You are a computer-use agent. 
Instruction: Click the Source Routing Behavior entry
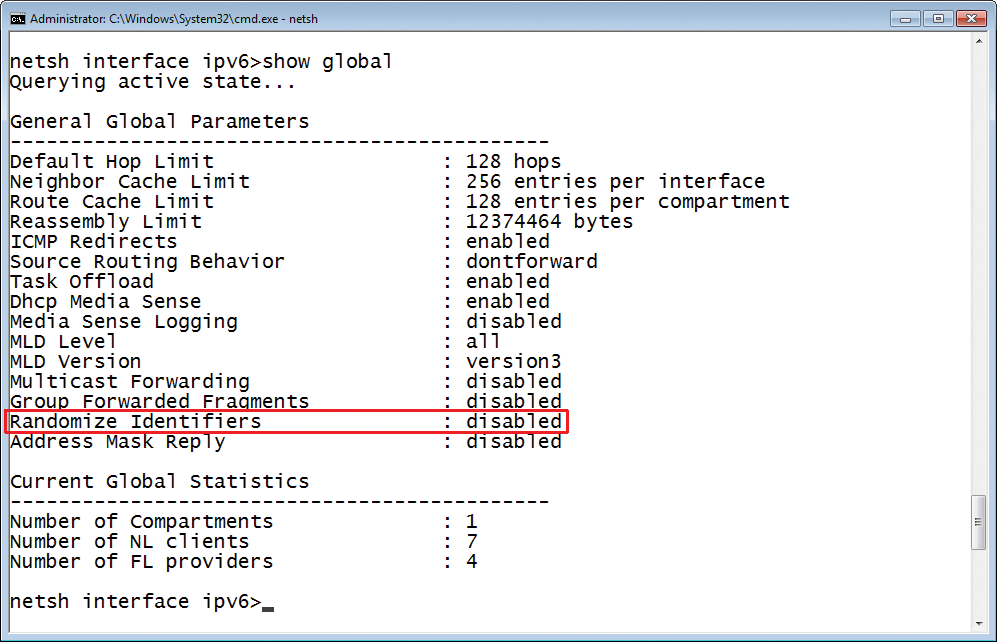click(x=146, y=261)
